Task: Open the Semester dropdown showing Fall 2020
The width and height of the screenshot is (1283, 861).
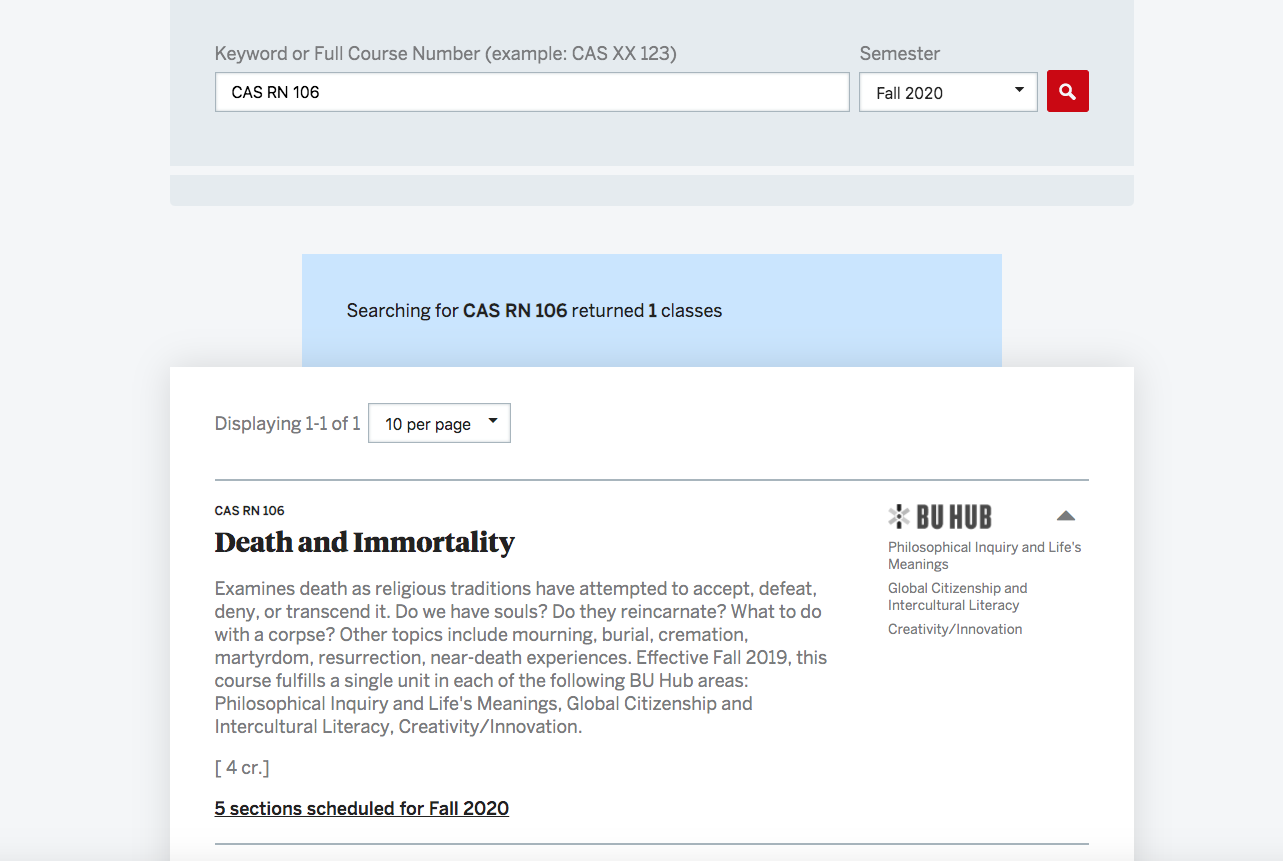Action: [947, 92]
